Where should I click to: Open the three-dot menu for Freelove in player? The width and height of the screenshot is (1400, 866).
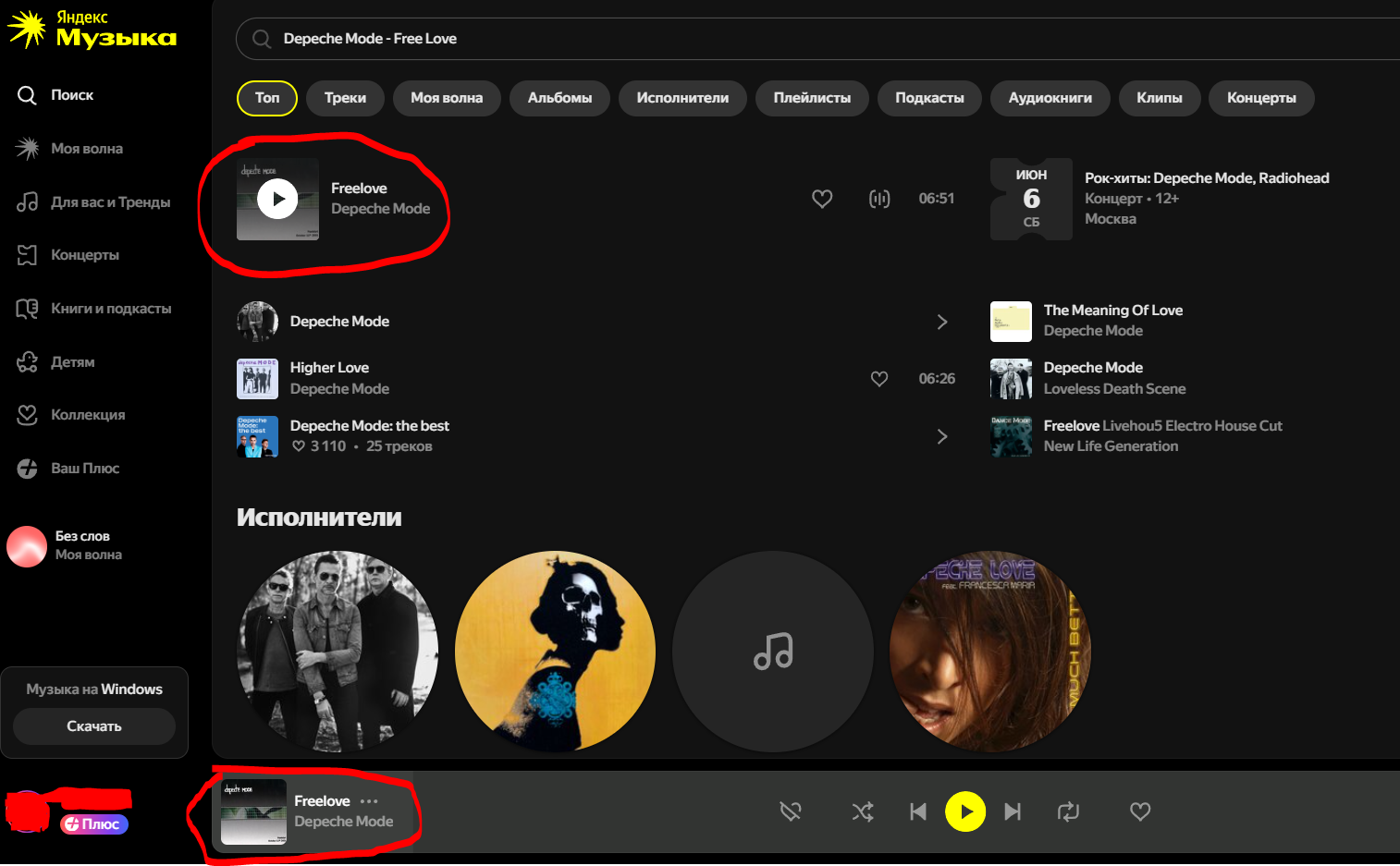coord(369,801)
